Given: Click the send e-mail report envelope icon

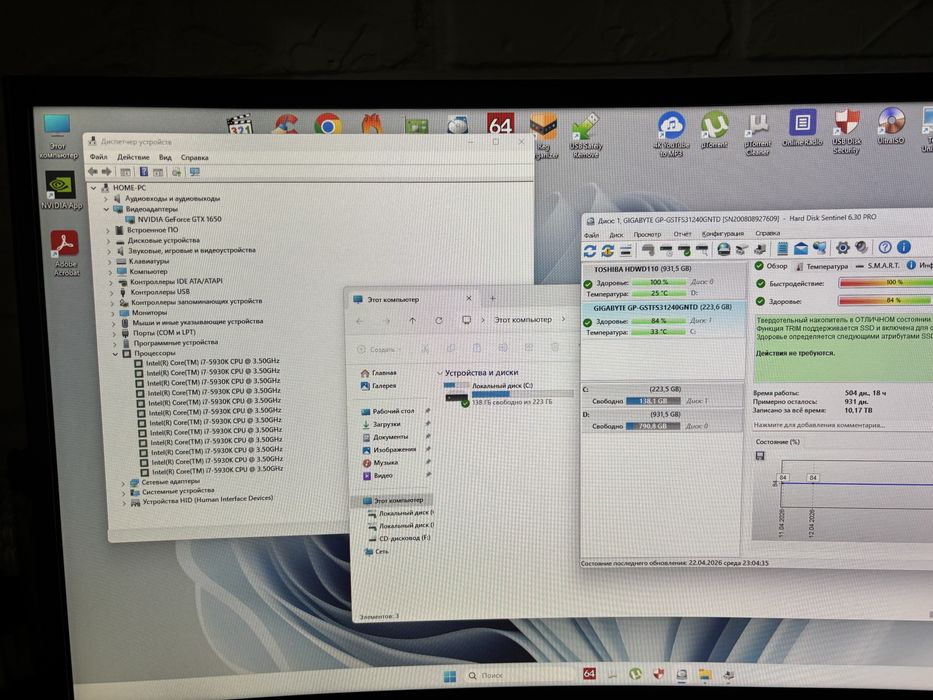Looking at the screenshot, I should (801, 248).
